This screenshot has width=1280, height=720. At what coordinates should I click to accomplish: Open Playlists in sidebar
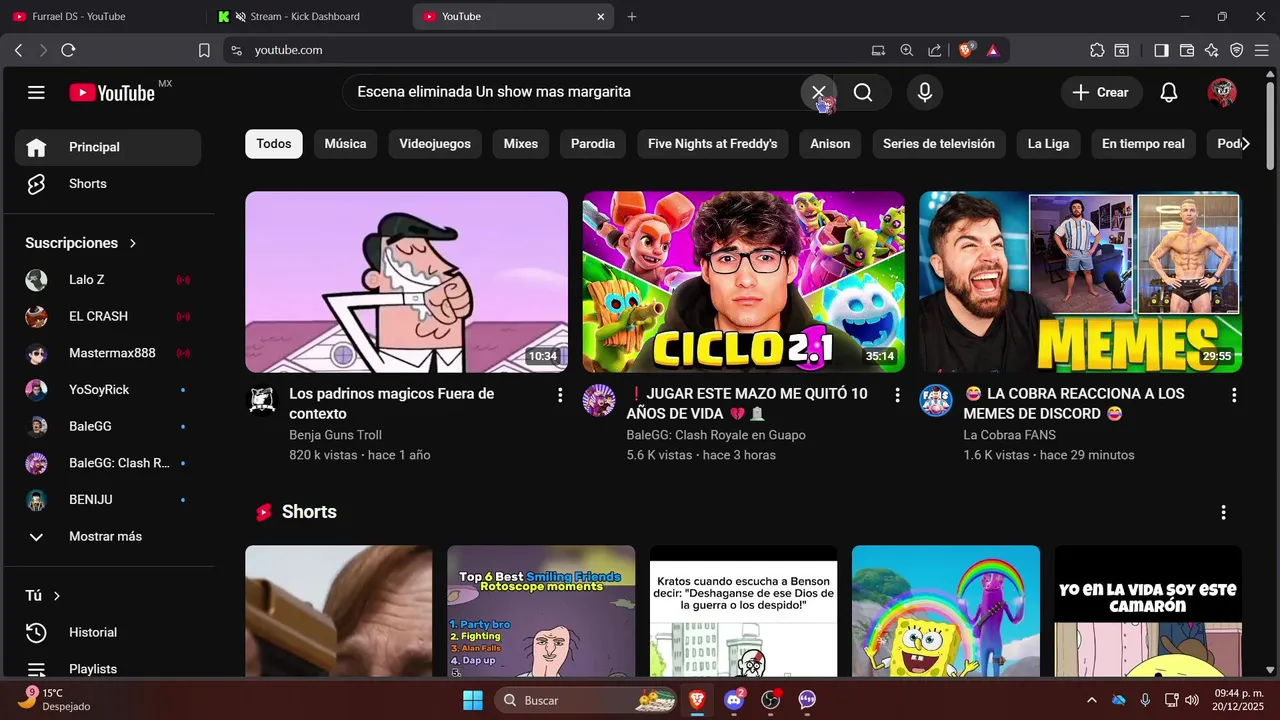coord(108,669)
